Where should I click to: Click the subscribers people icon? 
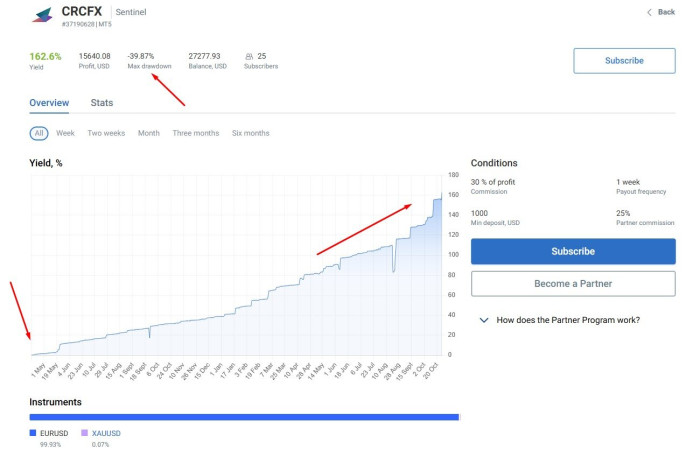[x=249, y=56]
